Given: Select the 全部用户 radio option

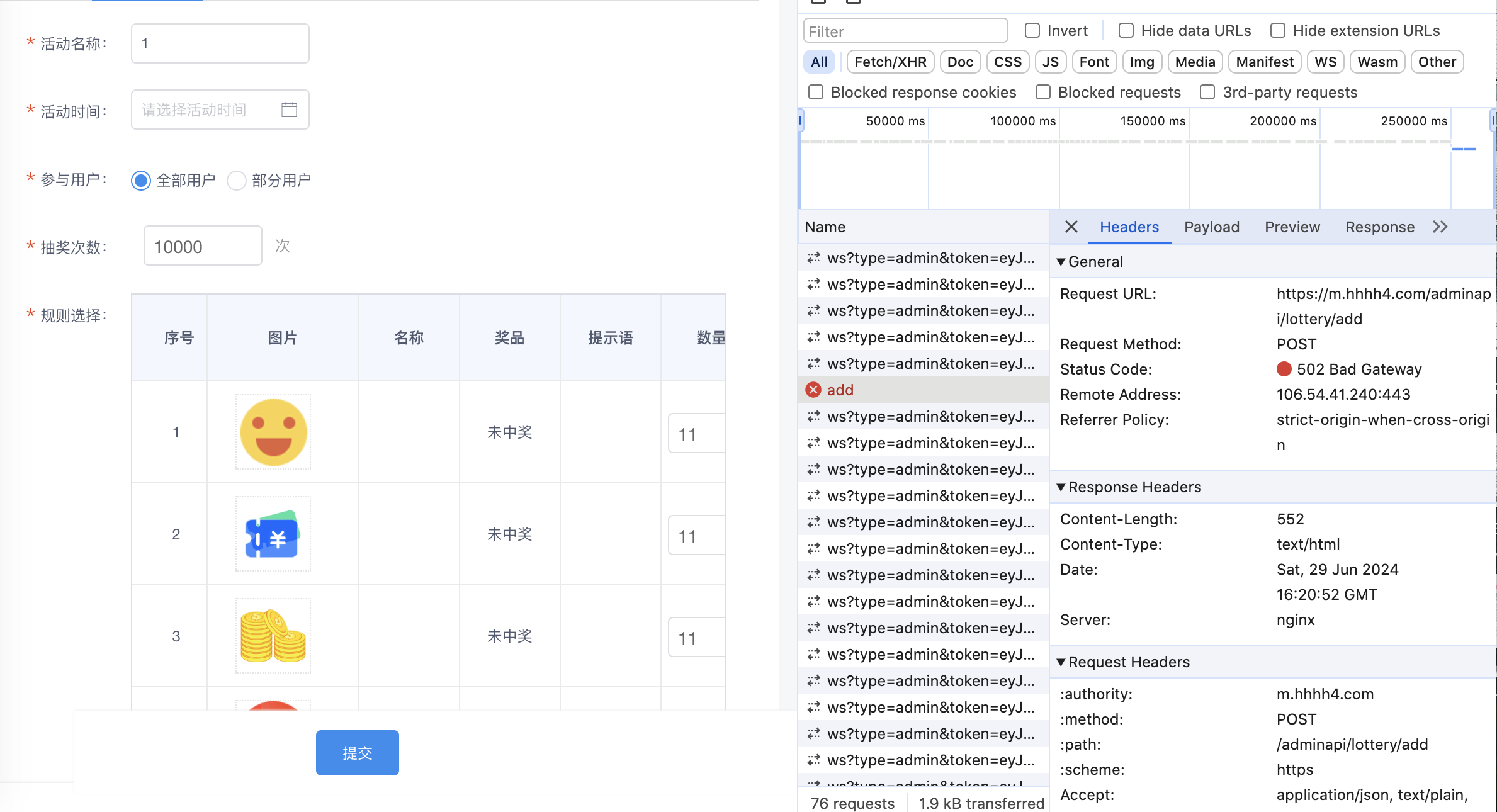Looking at the screenshot, I should (141, 181).
